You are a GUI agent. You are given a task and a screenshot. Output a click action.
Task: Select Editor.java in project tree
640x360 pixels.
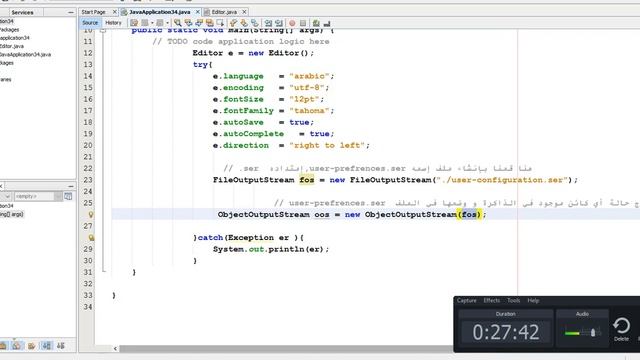coord(12,46)
